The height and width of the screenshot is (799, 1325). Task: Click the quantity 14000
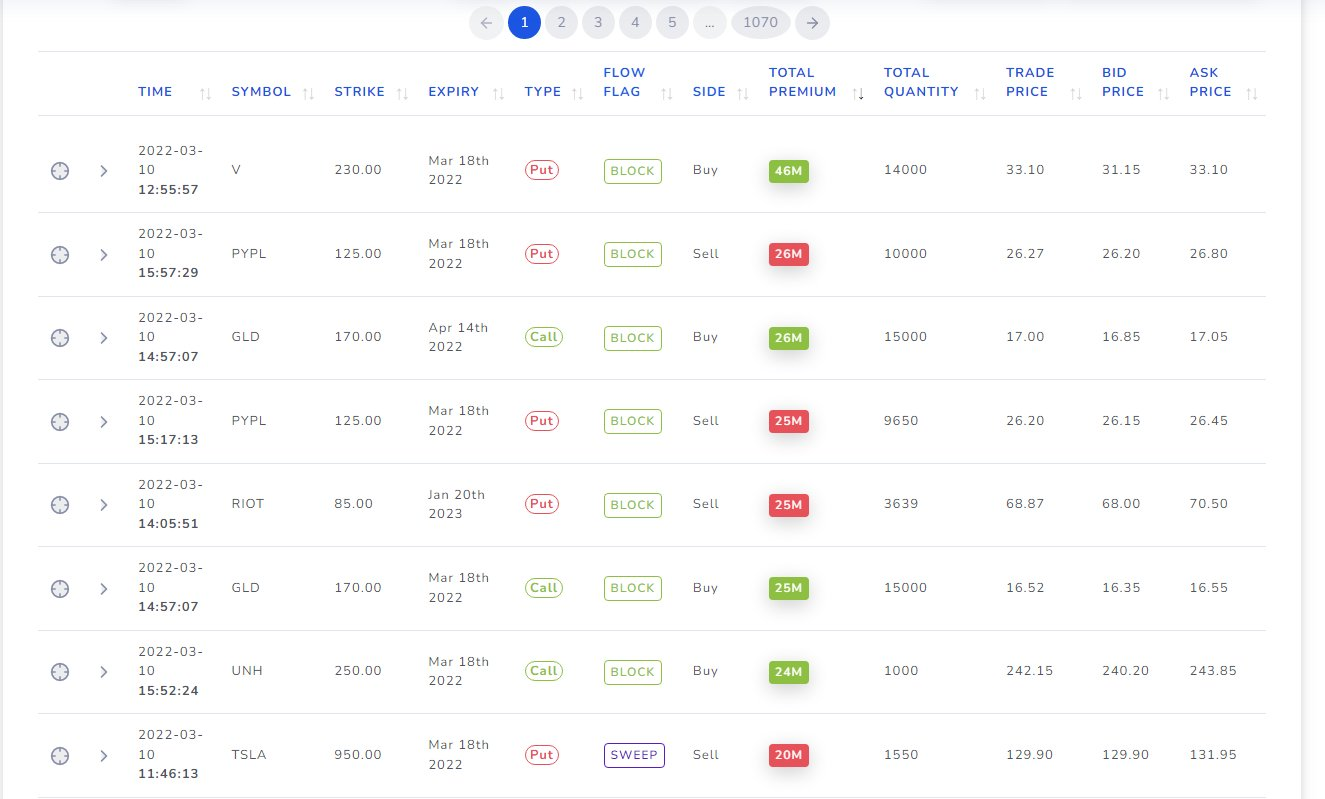coord(905,170)
